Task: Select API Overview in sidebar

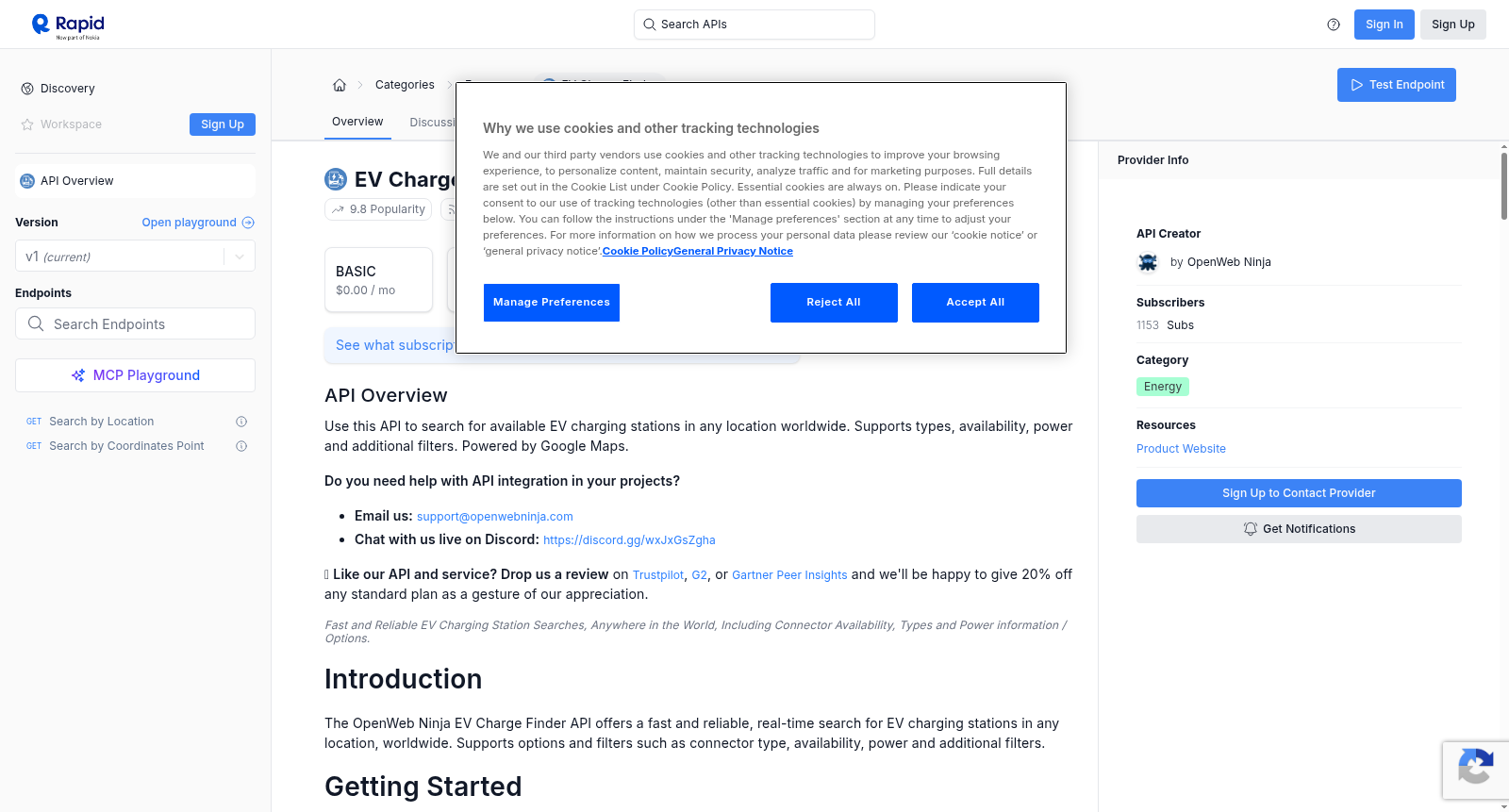Action: (135, 181)
